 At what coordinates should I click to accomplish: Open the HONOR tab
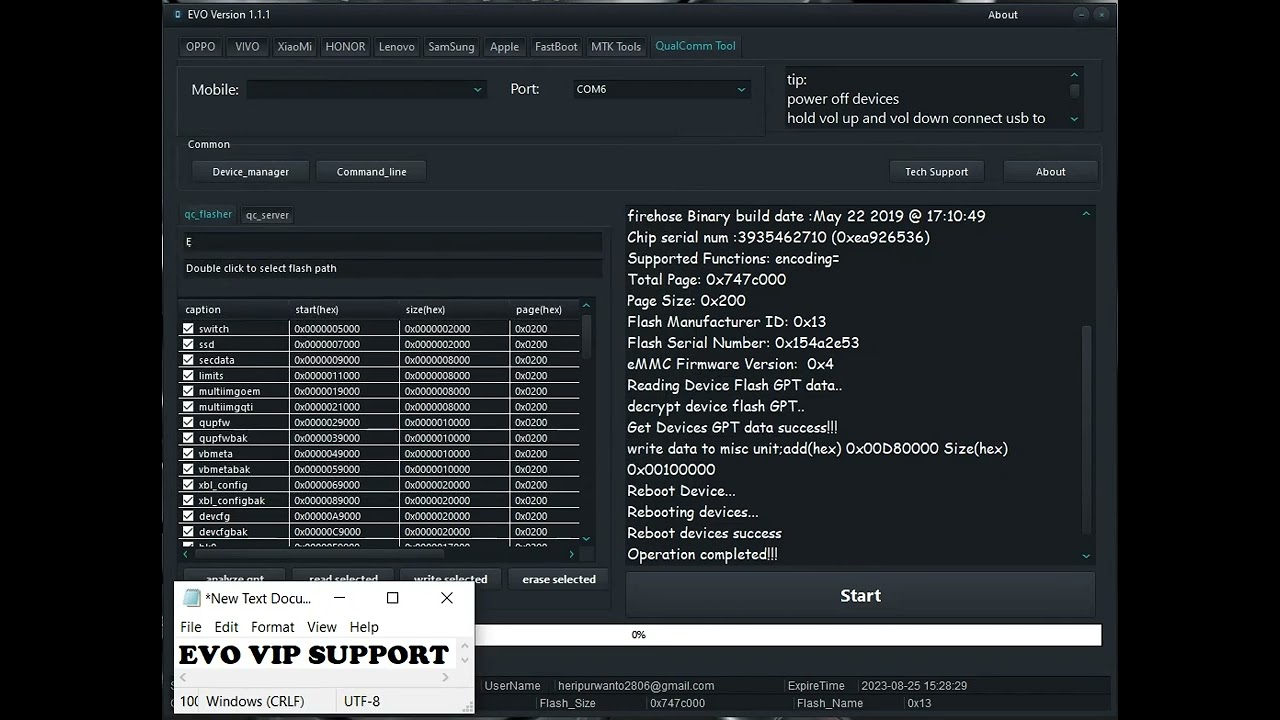click(345, 47)
